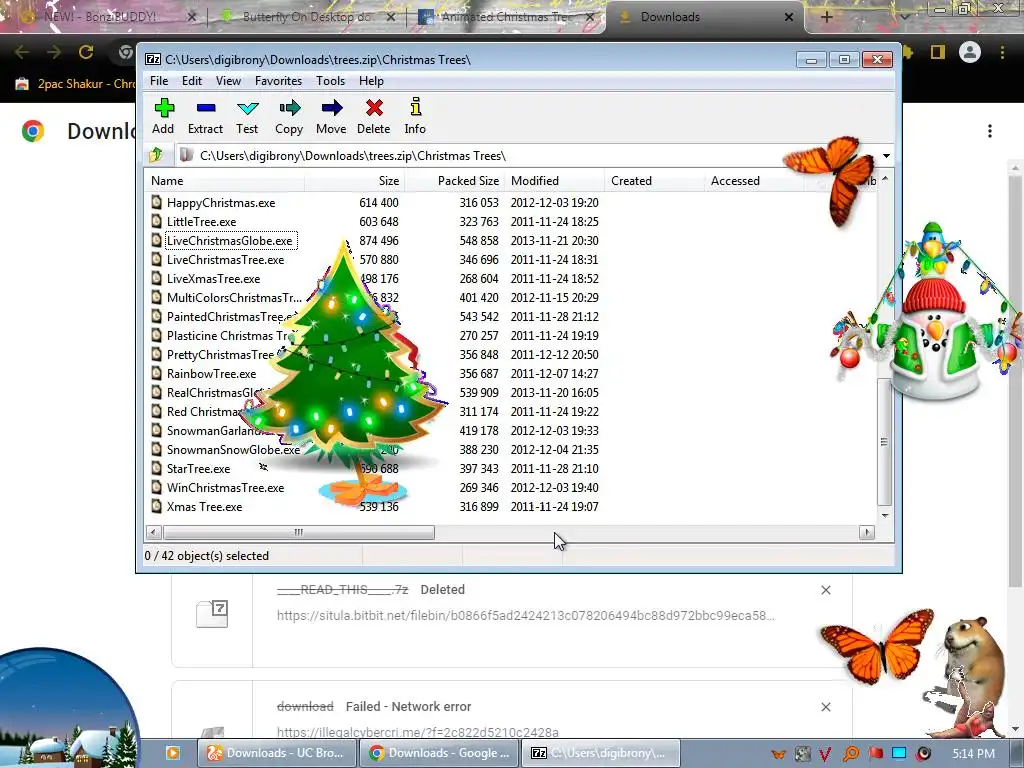Sort files by Packed Size column

click(x=455, y=181)
